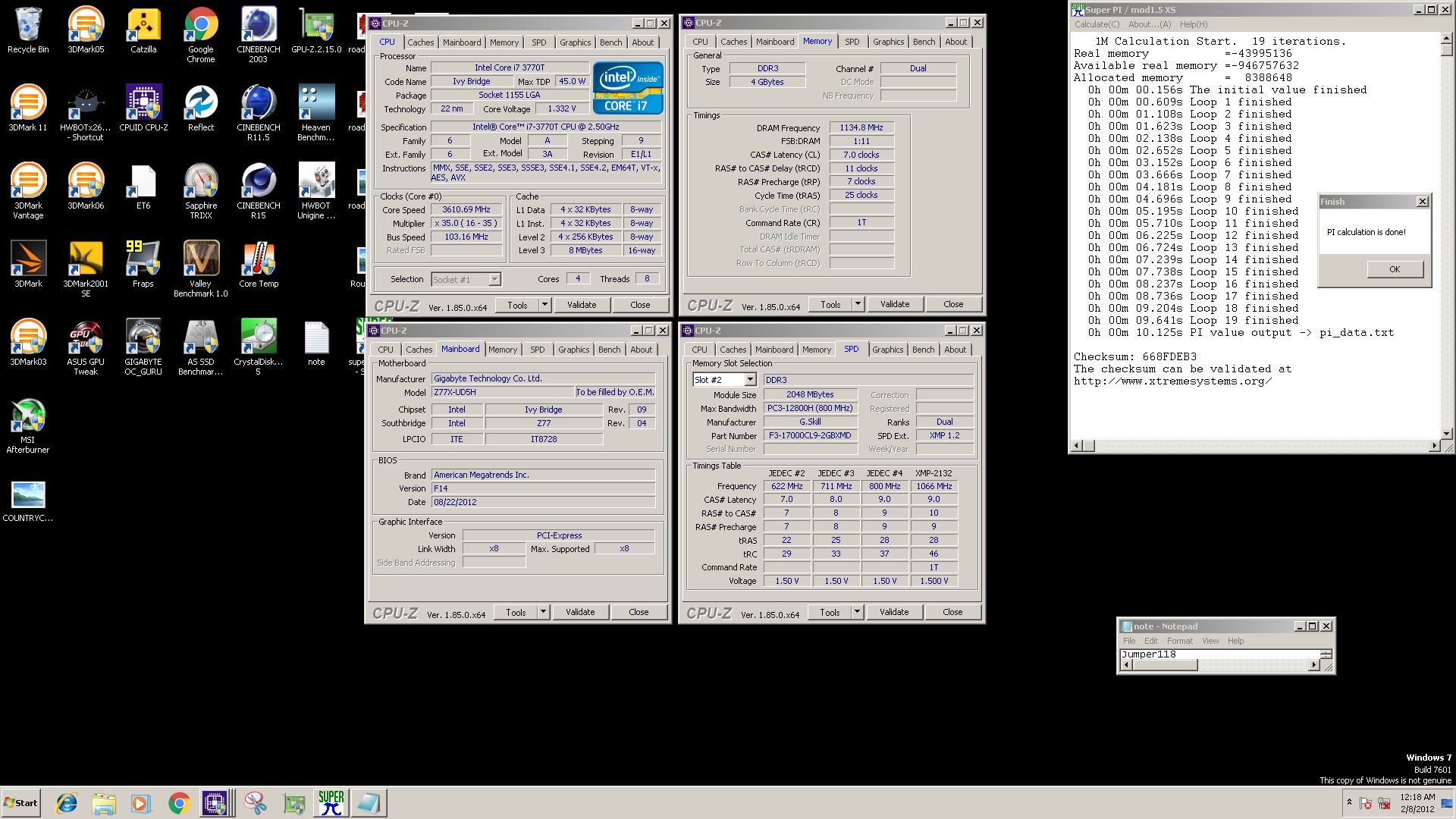This screenshot has width=1456, height=819.
Task: Open the Fraps desktop icon
Action: (x=143, y=265)
